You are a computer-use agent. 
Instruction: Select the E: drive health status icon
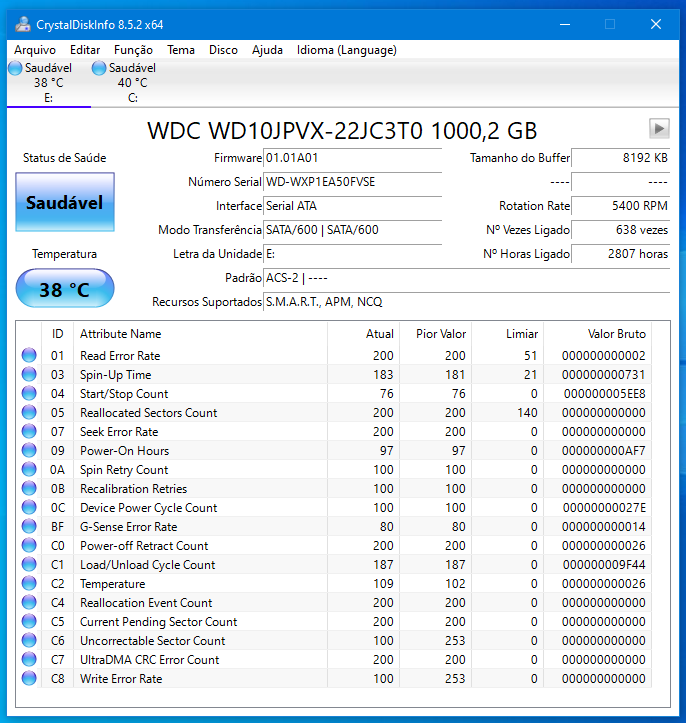click(x=15, y=68)
